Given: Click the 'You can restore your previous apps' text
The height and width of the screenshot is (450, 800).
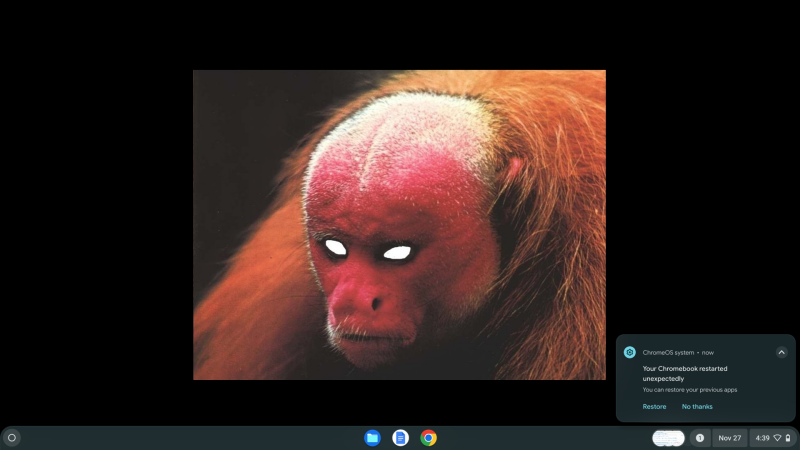Looking at the screenshot, I should [x=691, y=389].
